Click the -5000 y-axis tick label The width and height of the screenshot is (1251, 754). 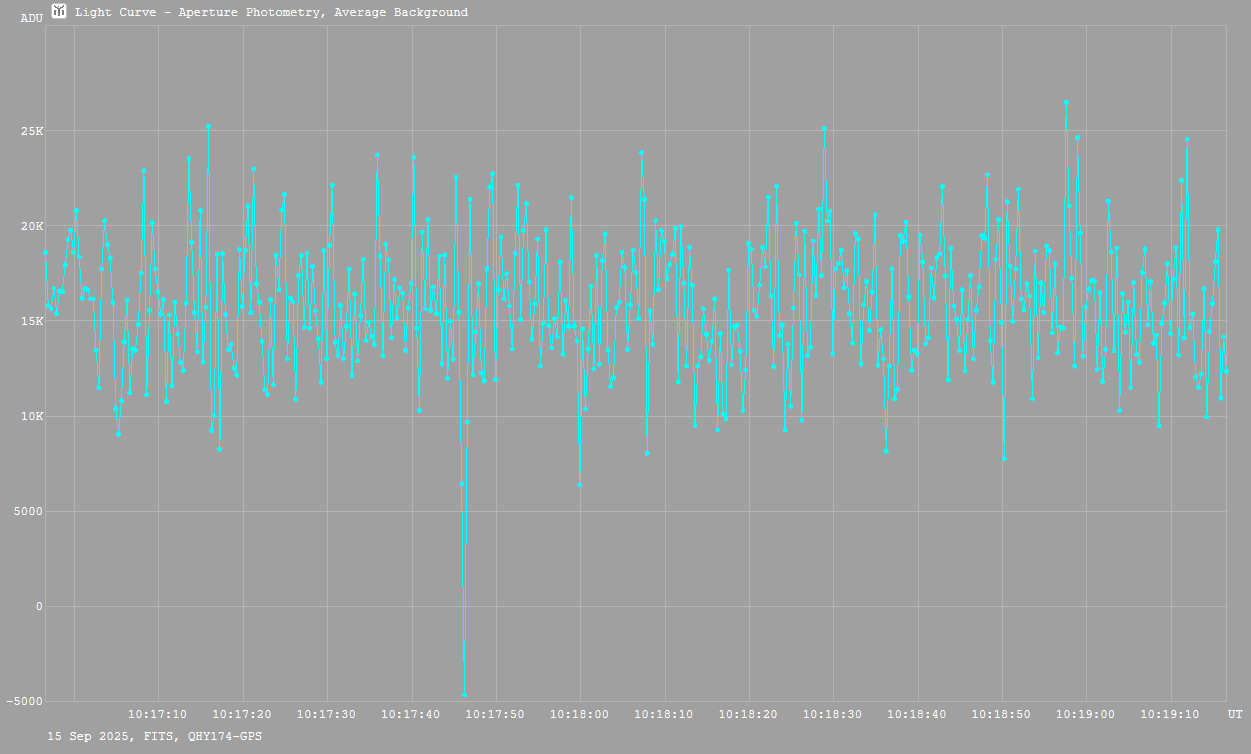24,701
